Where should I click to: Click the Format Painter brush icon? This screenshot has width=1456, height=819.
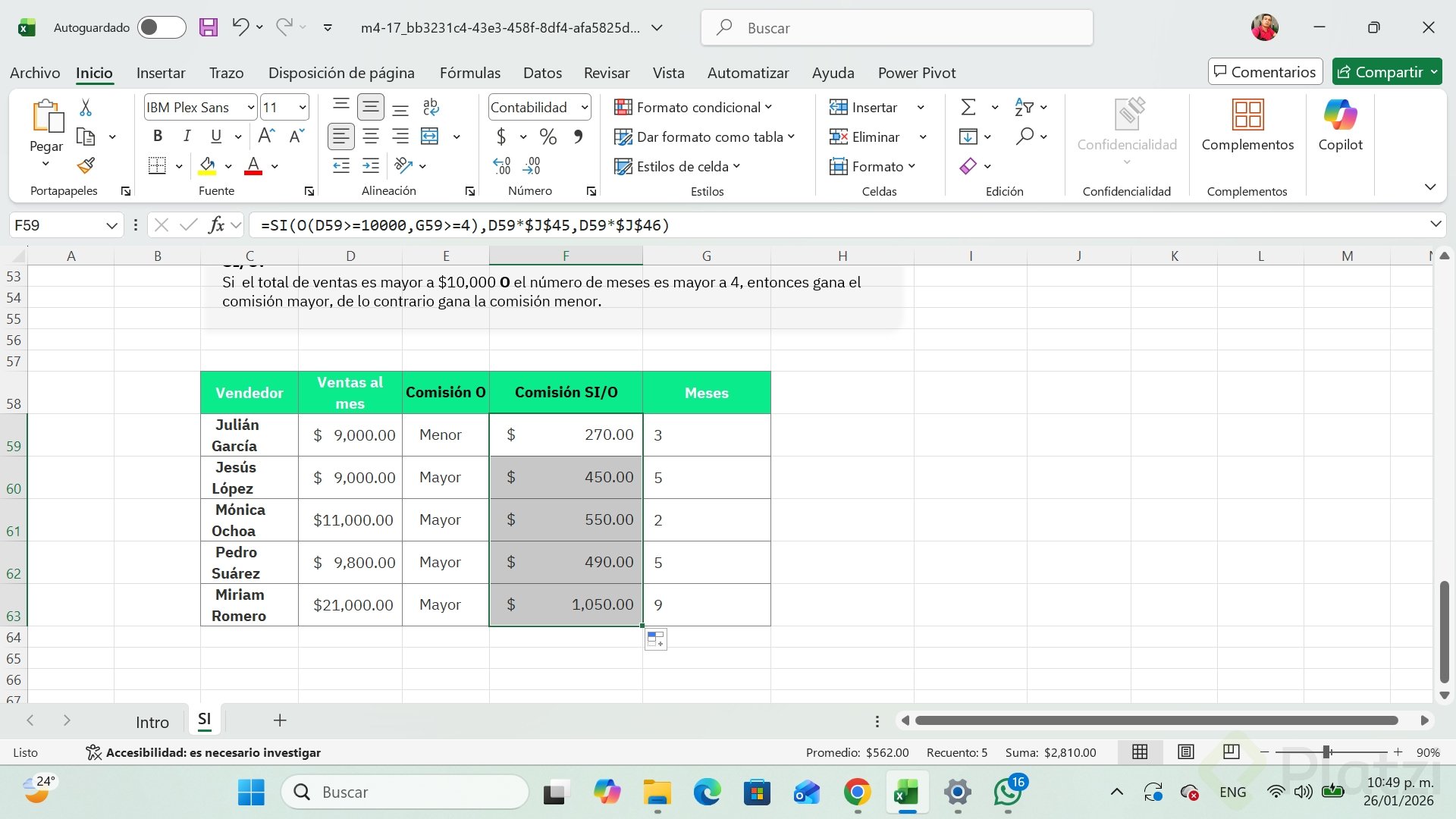(86, 165)
